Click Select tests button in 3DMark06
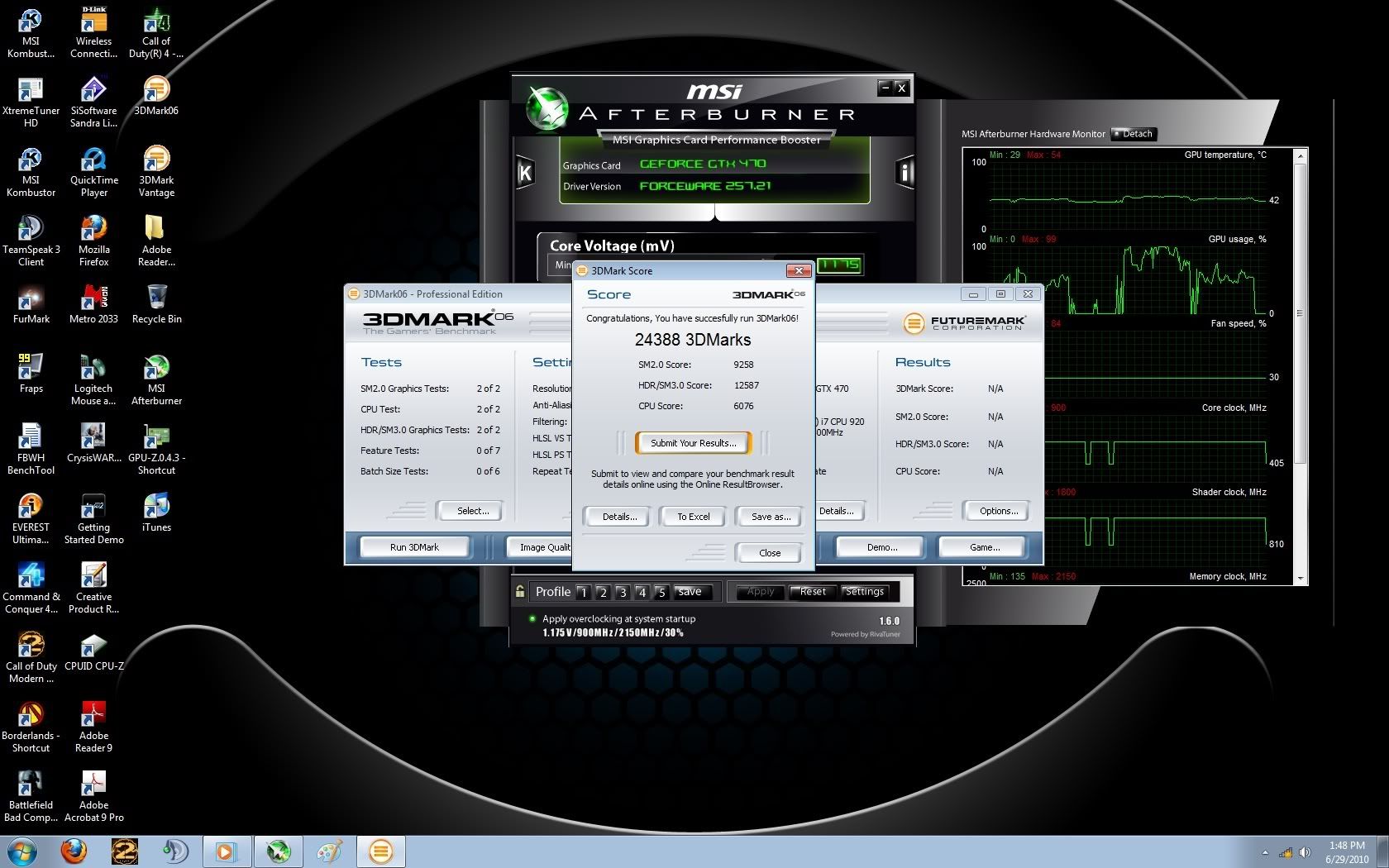 click(473, 511)
